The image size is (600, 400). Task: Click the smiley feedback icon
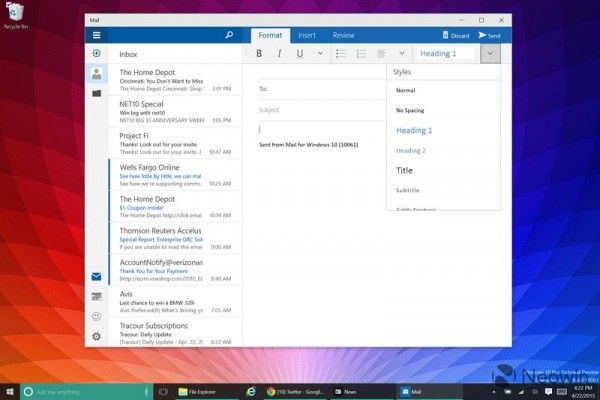pos(96,317)
